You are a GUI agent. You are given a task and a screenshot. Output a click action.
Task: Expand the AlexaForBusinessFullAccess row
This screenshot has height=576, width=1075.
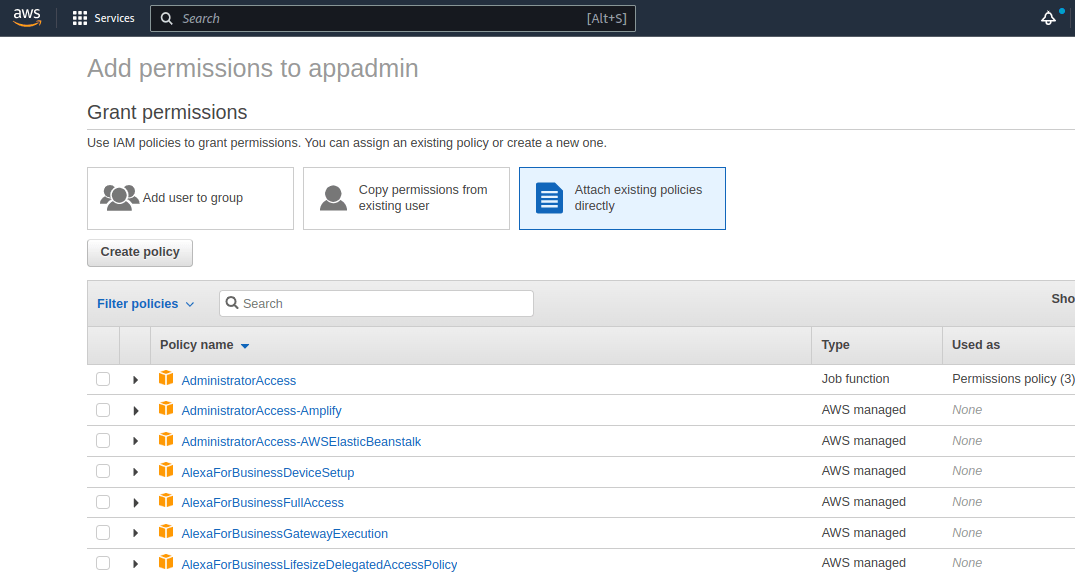135,503
